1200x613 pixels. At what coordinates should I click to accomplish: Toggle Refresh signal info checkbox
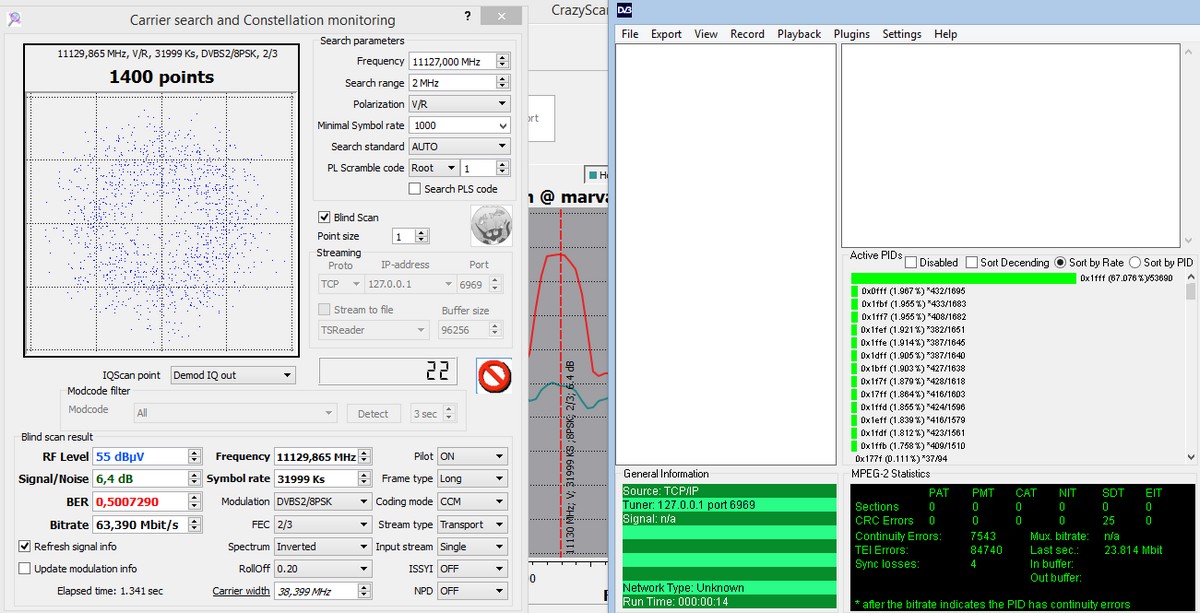[25, 546]
